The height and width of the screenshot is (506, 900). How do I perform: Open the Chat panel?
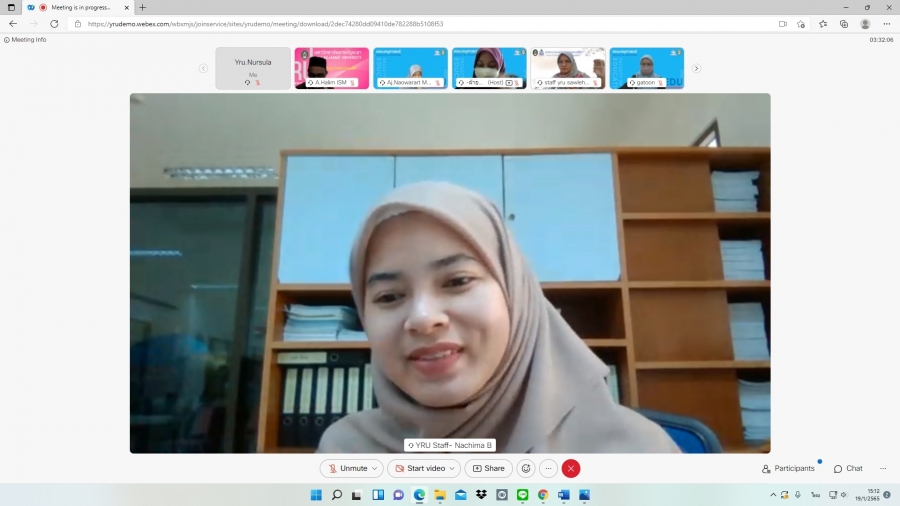[848, 468]
